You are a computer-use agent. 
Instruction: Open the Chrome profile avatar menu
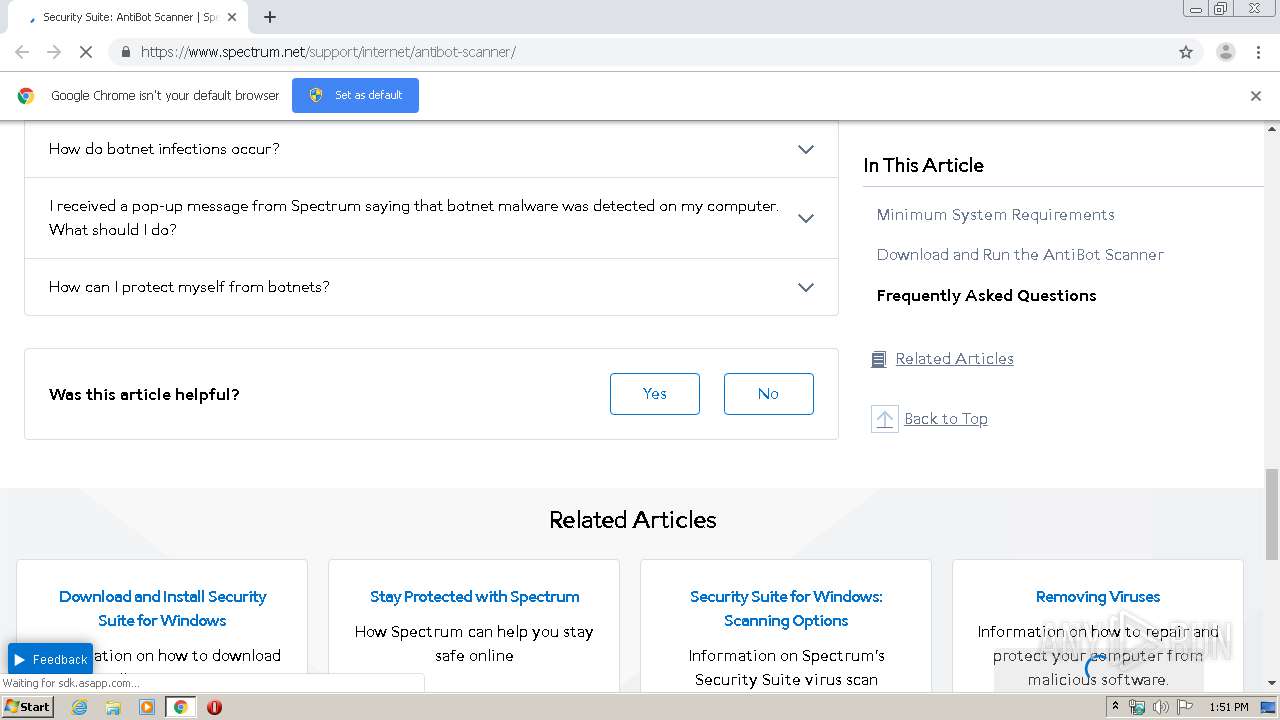coord(1225,52)
